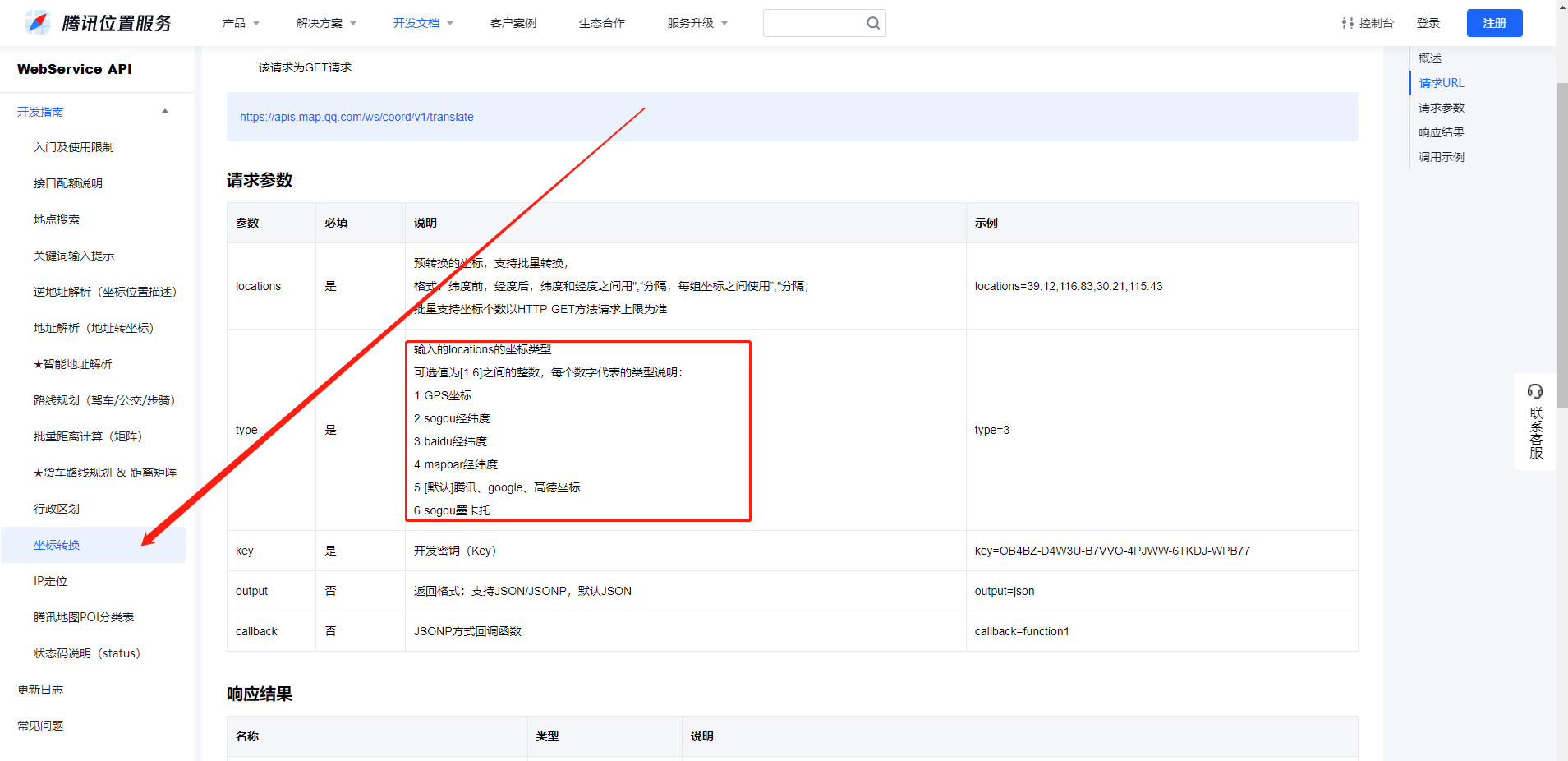Expand the 服务升级 dropdown menu
The height and width of the screenshot is (761, 1568).
[x=697, y=23]
